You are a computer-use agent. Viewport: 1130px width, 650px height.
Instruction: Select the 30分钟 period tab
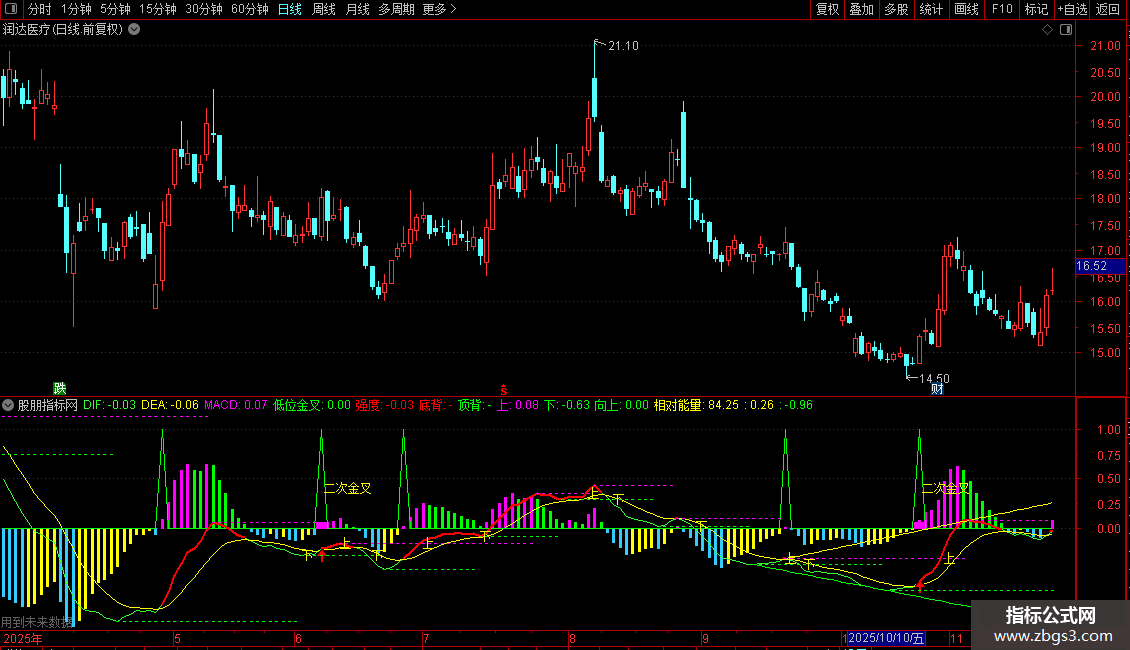point(204,9)
